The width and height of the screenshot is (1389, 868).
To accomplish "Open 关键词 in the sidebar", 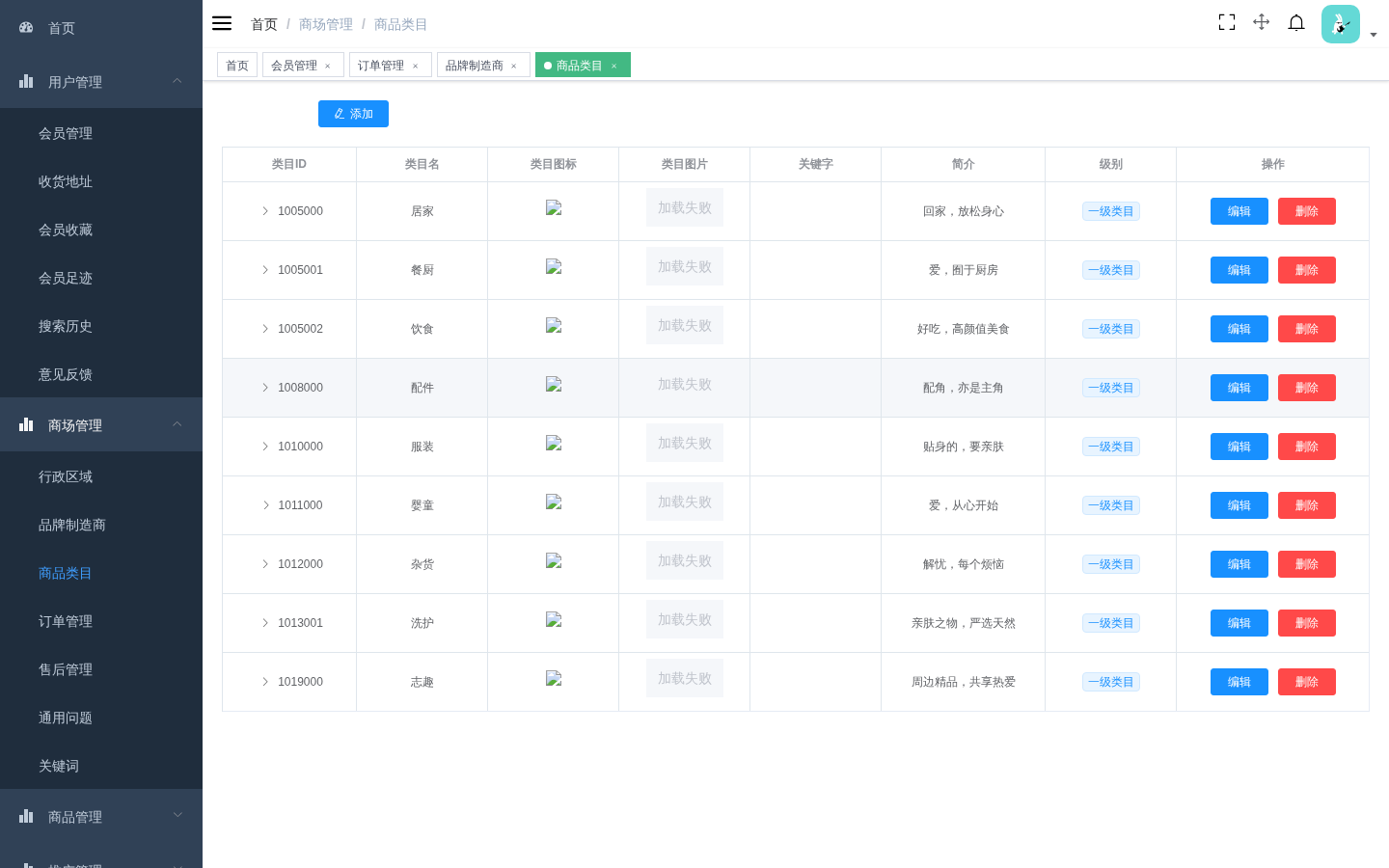I will pyautogui.click(x=101, y=766).
